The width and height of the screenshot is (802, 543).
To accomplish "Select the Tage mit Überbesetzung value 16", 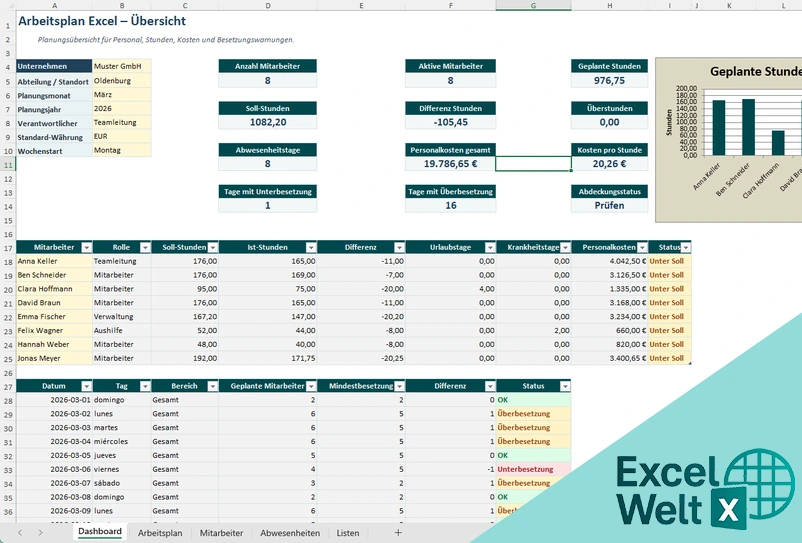I will 450,206.
